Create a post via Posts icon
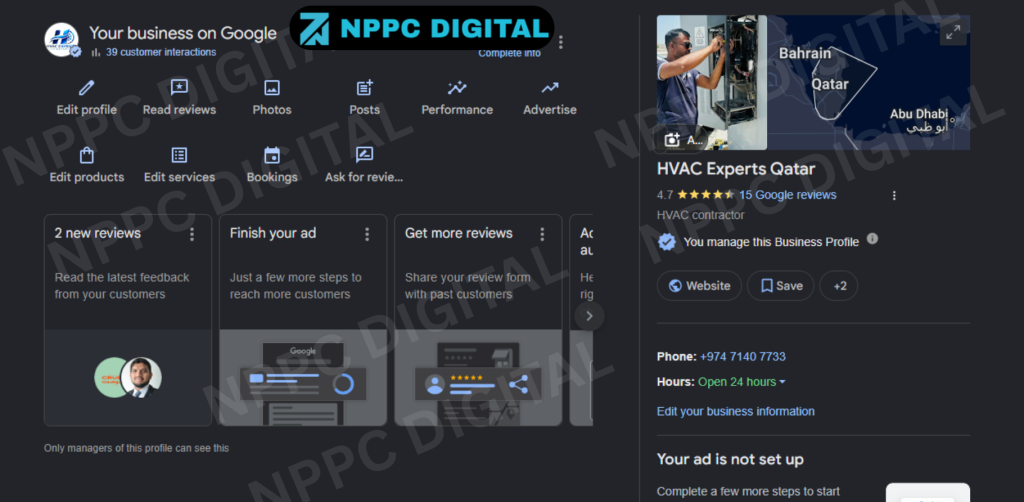 (364, 87)
